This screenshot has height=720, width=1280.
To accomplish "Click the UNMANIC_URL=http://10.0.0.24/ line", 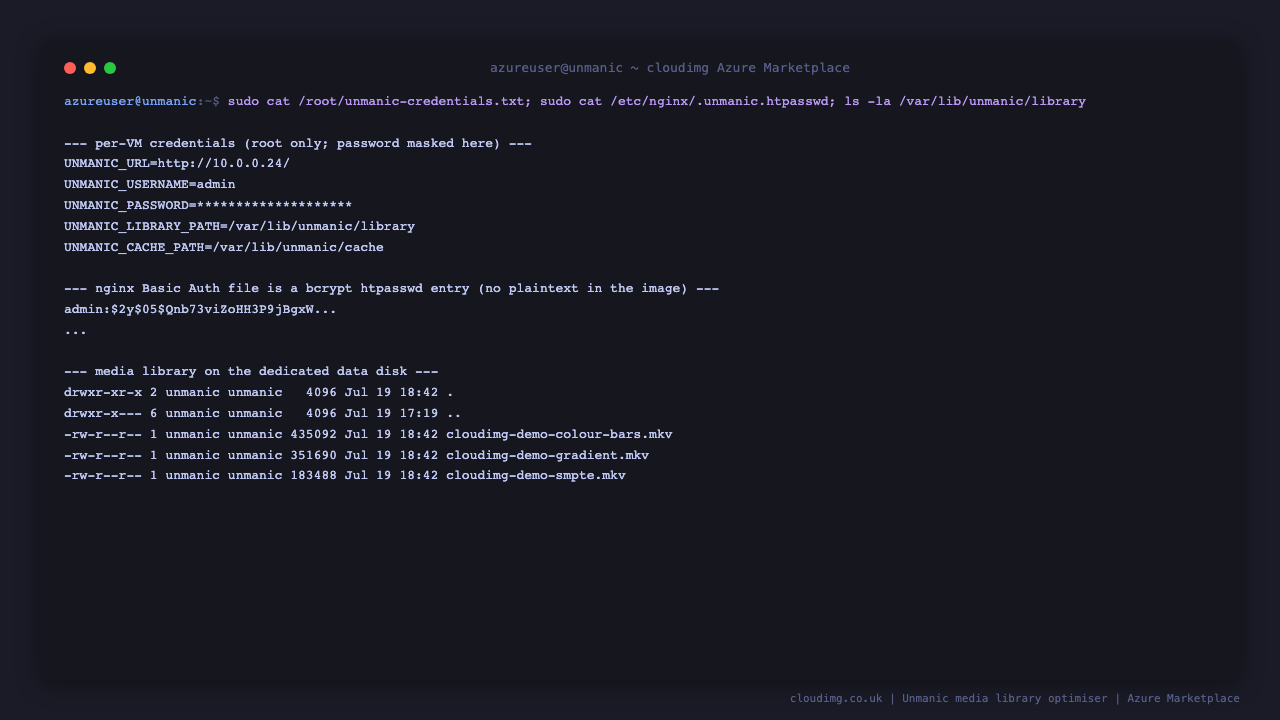I will coord(177,164).
